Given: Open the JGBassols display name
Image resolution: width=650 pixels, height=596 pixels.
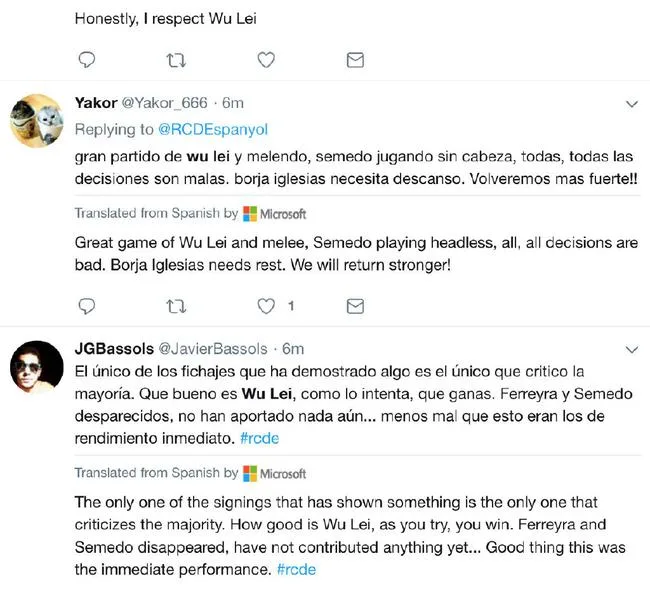Looking at the screenshot, I should click(x=114, y=349).
